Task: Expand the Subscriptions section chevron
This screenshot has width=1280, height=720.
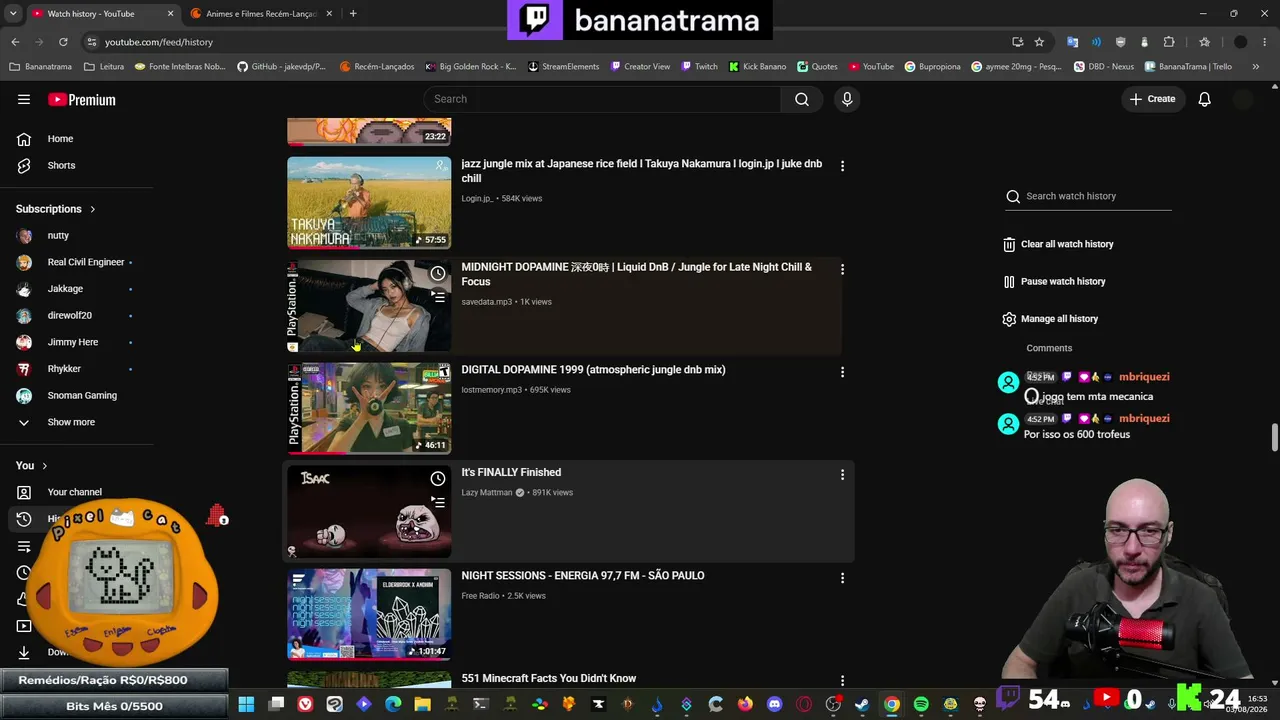Action: click(93, 209)
